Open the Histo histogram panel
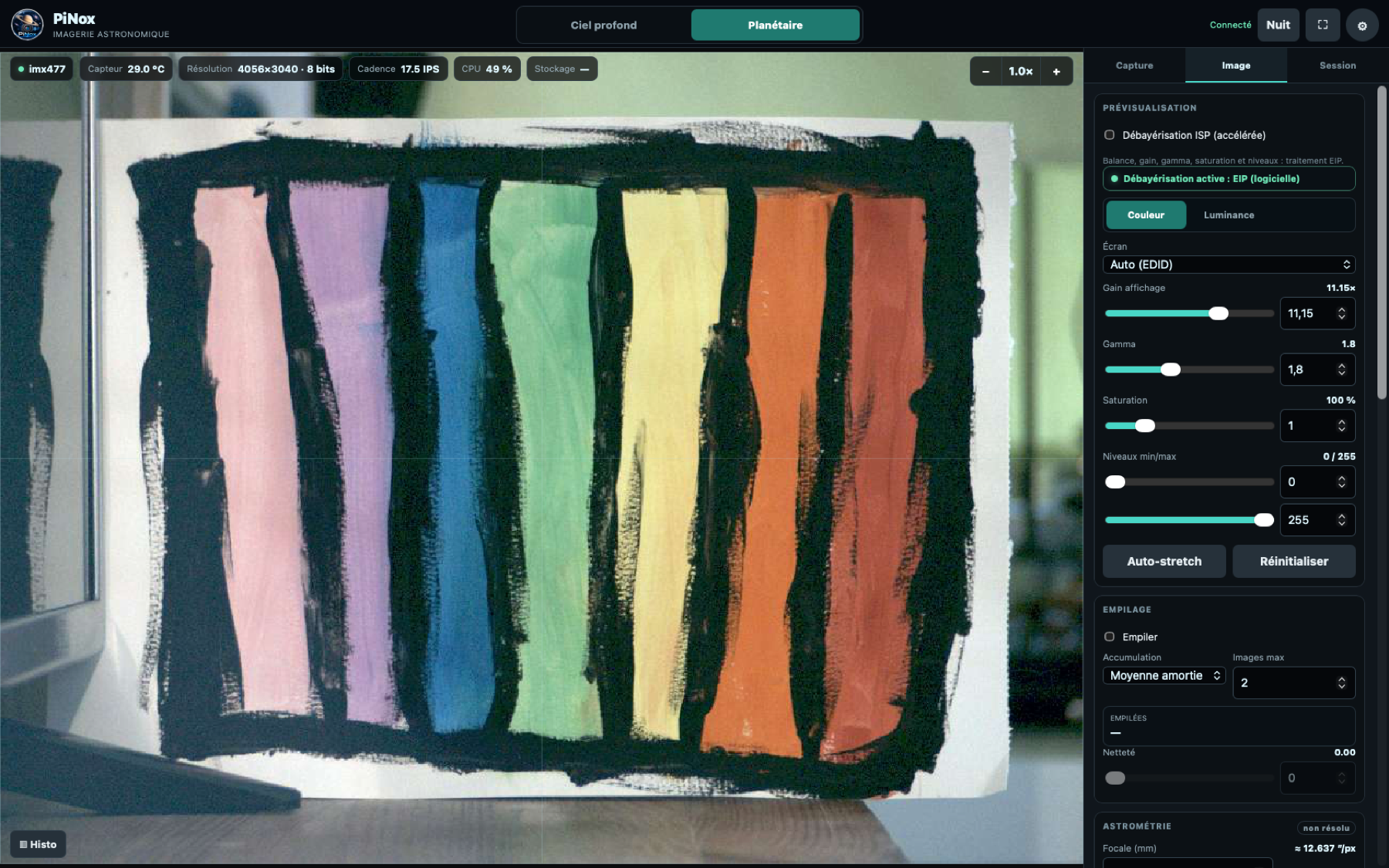The width and height of the screenshot is (1389, 868). coord(38,844)
